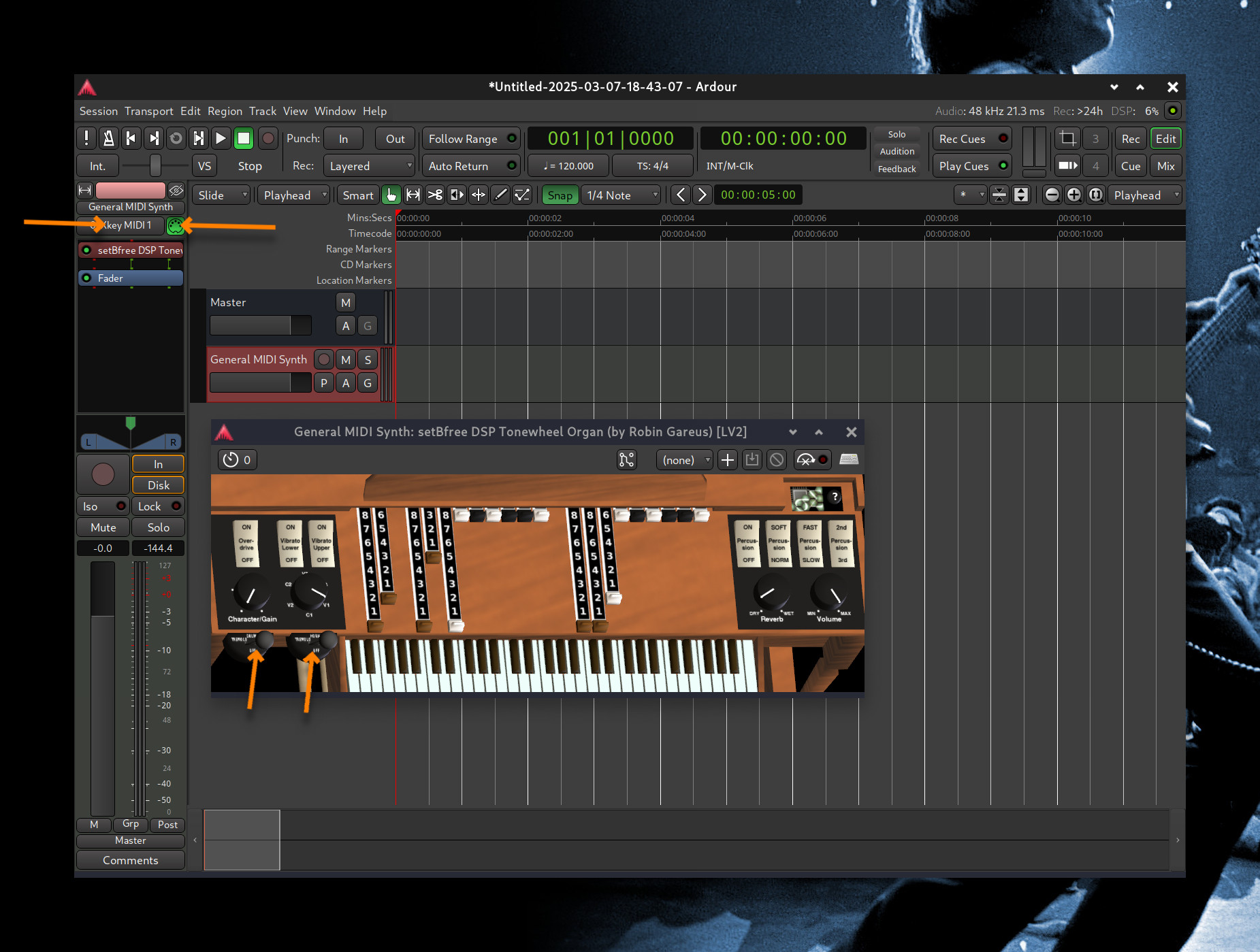Open the organ plugin help question mark
The width and height of the screenshot is (1260, 952).
[x=834, y=497]
